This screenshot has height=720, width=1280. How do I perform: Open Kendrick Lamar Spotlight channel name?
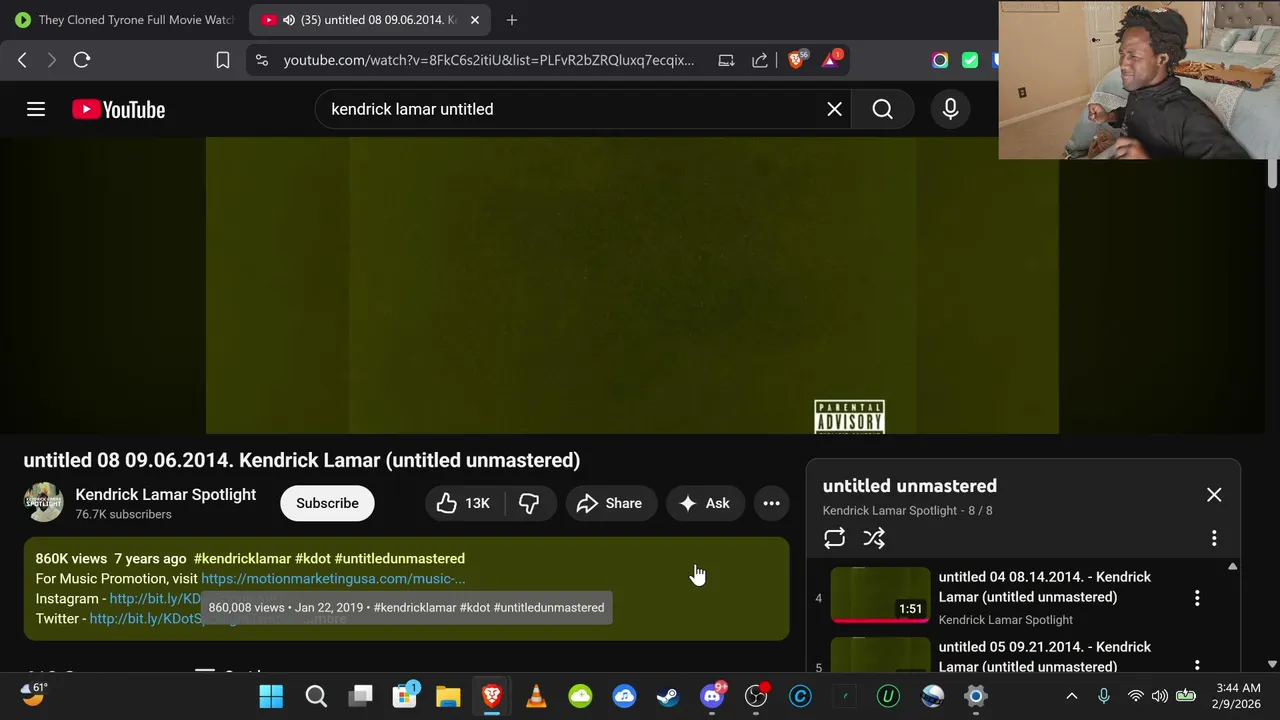[166, 494]
